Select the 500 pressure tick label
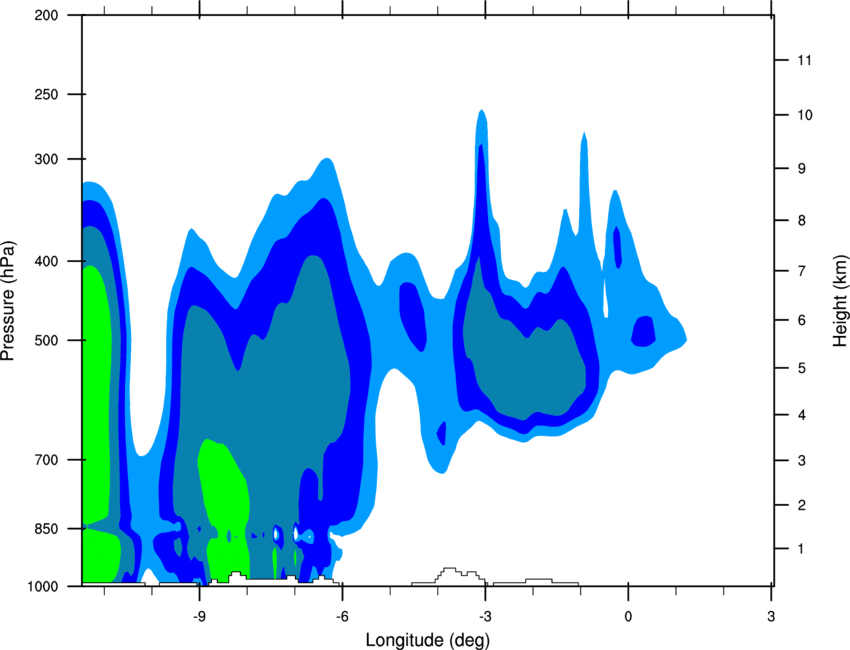Viewport: 850px width, 650px height. (x=47, y=340)
